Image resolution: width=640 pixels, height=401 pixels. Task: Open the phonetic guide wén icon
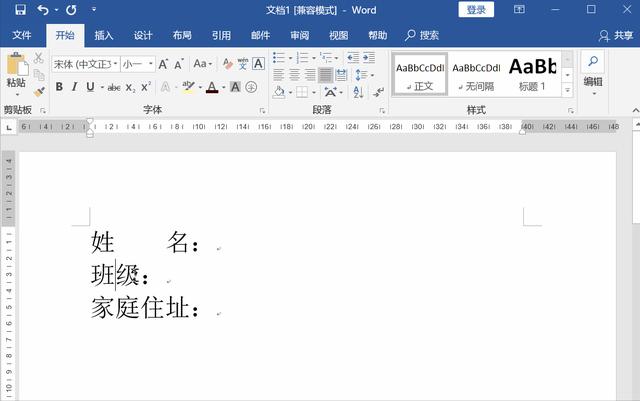click(243, 64)
